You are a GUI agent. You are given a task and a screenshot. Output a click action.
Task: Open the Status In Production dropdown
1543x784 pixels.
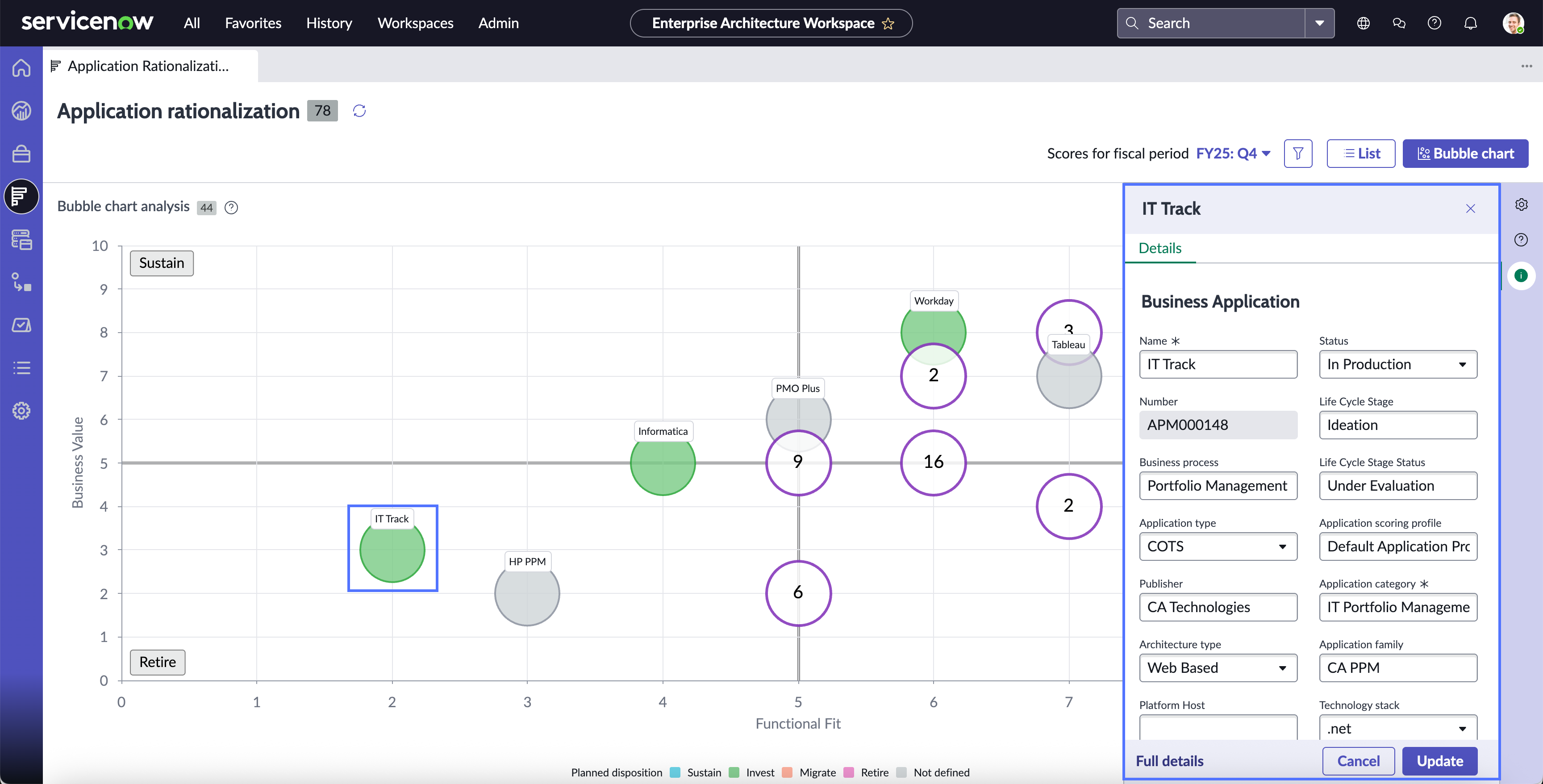1398,365
